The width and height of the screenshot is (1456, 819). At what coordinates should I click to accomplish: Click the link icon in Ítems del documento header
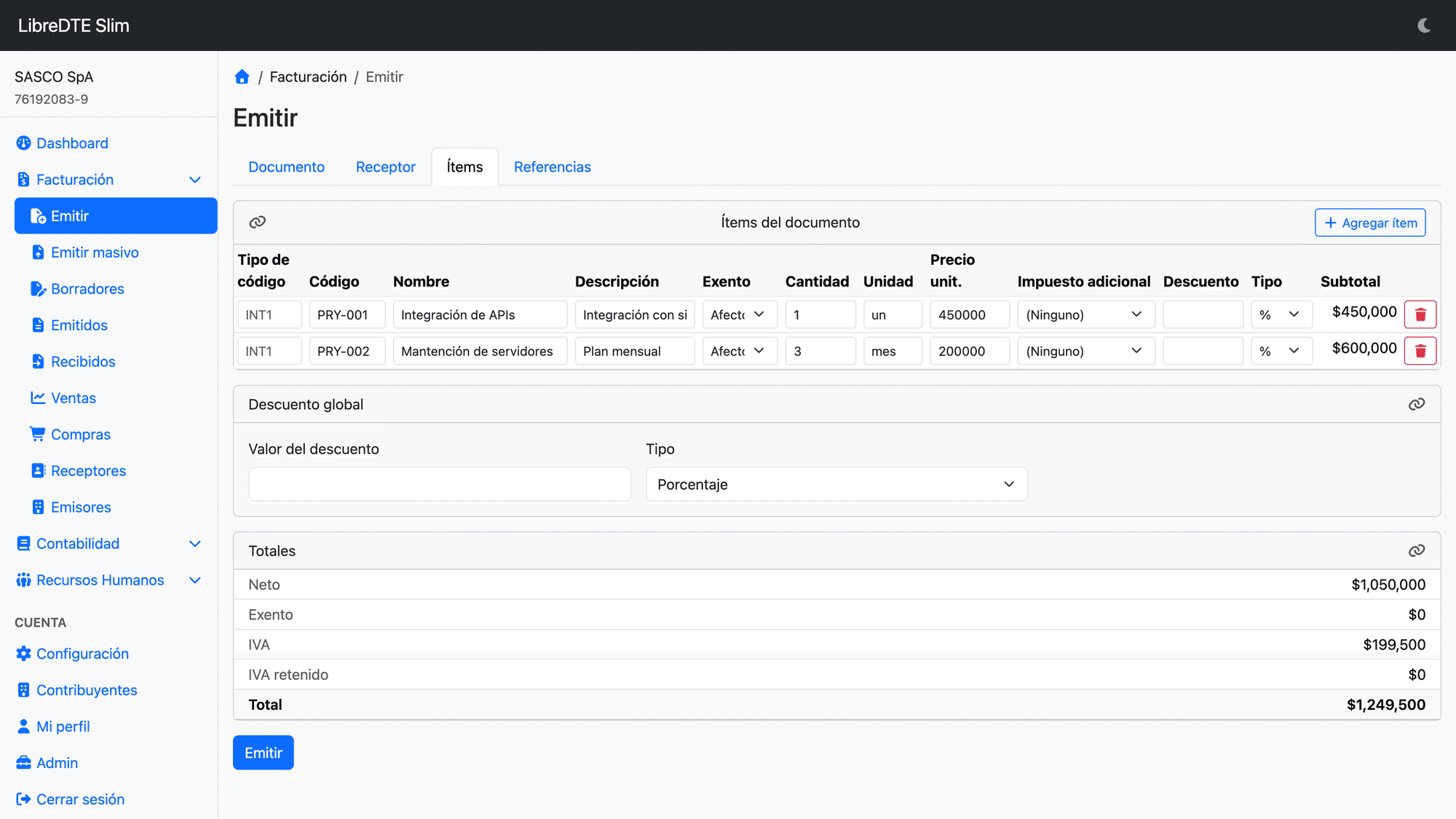tap(257, 222)
